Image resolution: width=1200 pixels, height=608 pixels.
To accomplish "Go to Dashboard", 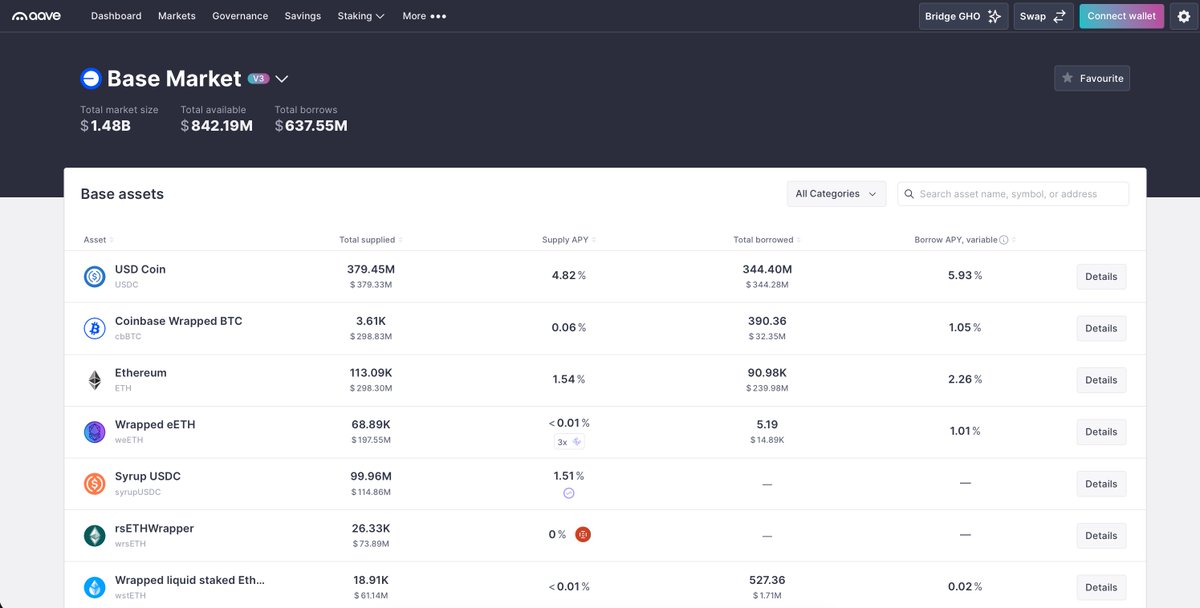I will 116,16.
